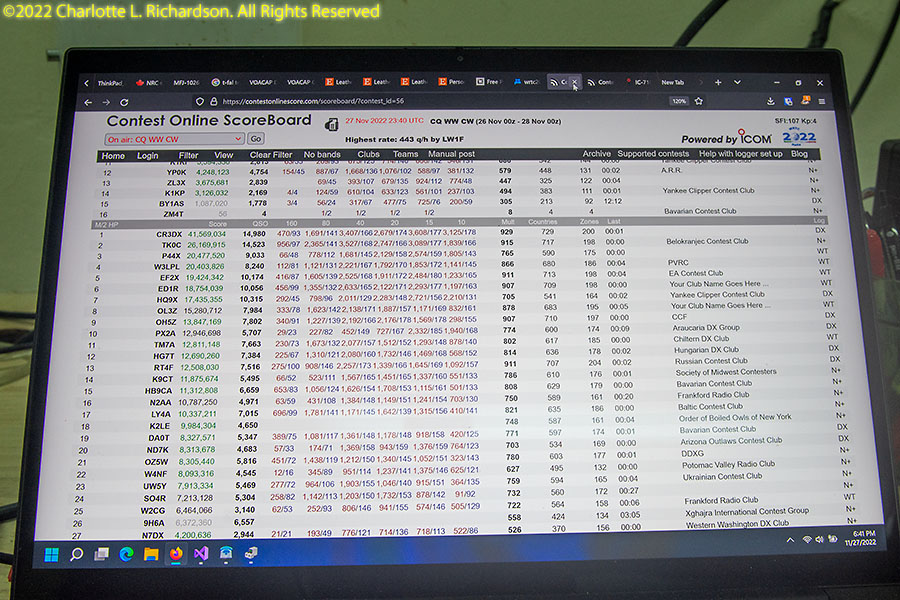Launch Visual Studio from the taskbar
This screenshot has height=600, width=900.
coord(202,552)
